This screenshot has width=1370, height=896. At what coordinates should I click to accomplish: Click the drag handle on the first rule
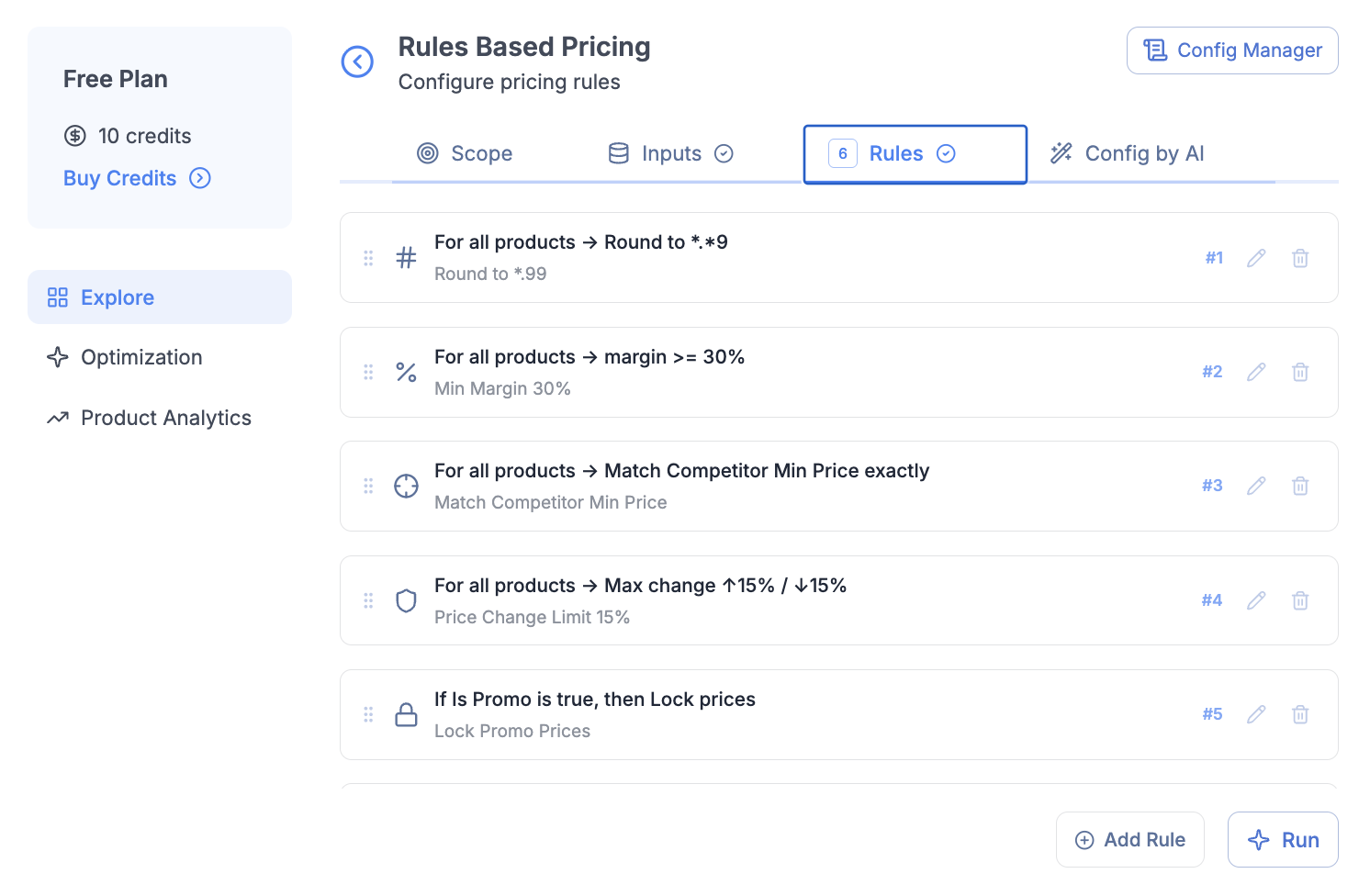pos(368,258)
